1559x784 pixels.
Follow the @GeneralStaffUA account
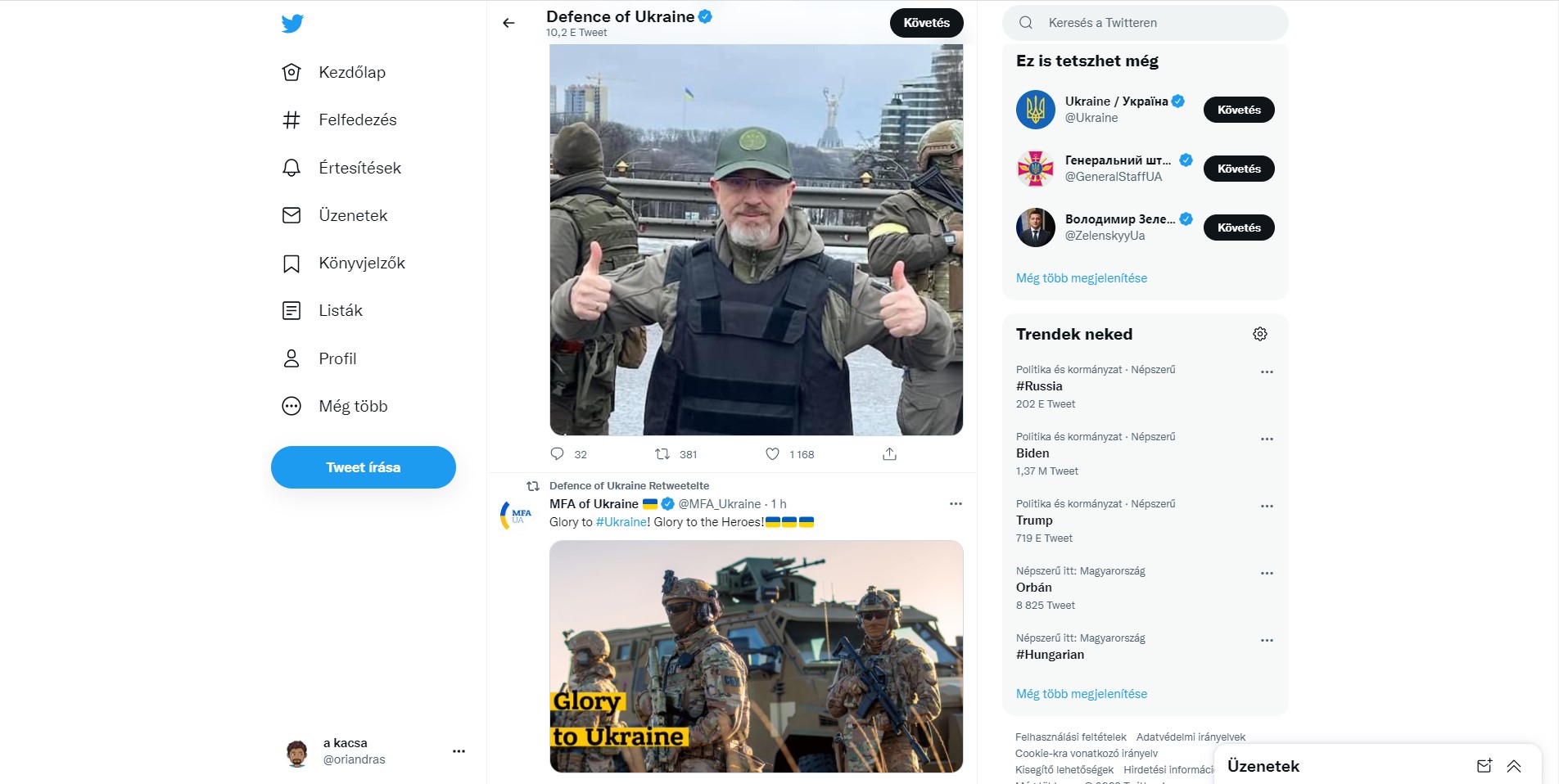(x=1239, y=169)
